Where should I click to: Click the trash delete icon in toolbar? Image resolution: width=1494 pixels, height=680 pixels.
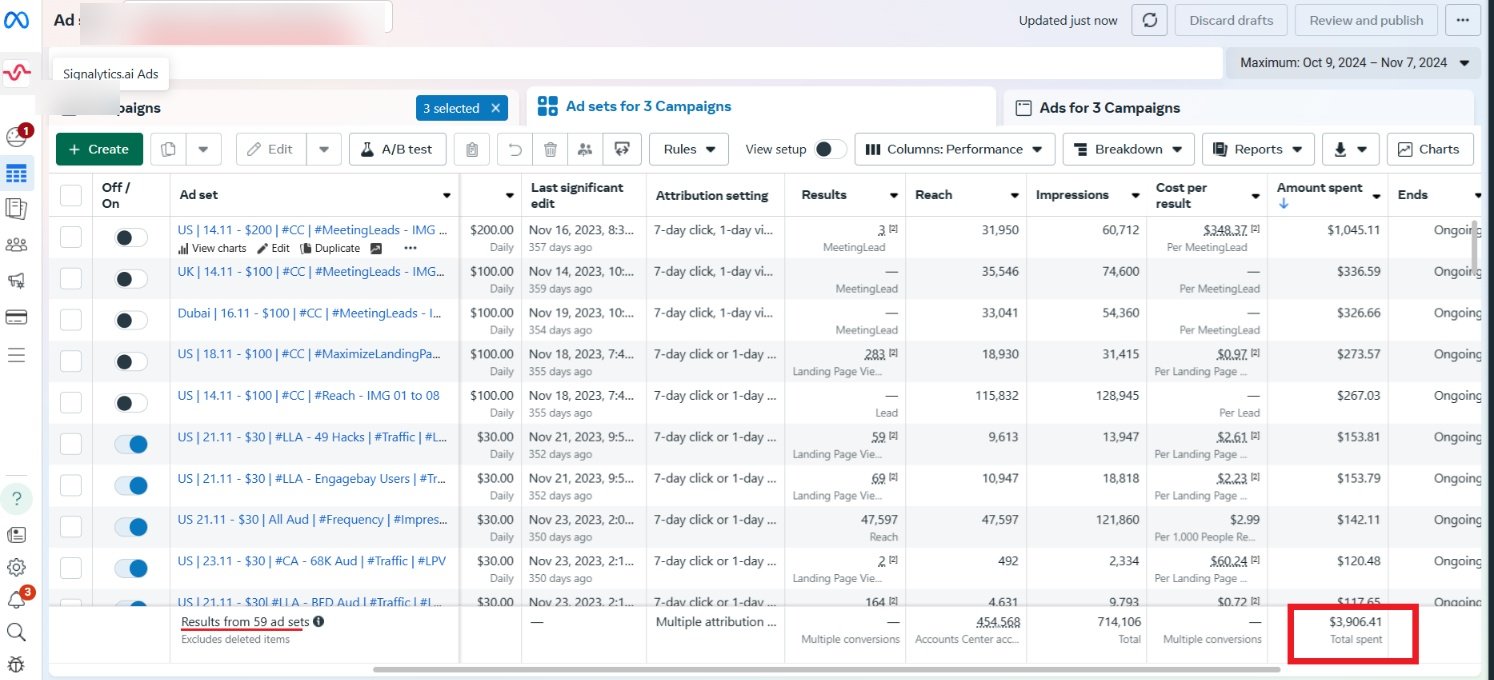point(550,149)
